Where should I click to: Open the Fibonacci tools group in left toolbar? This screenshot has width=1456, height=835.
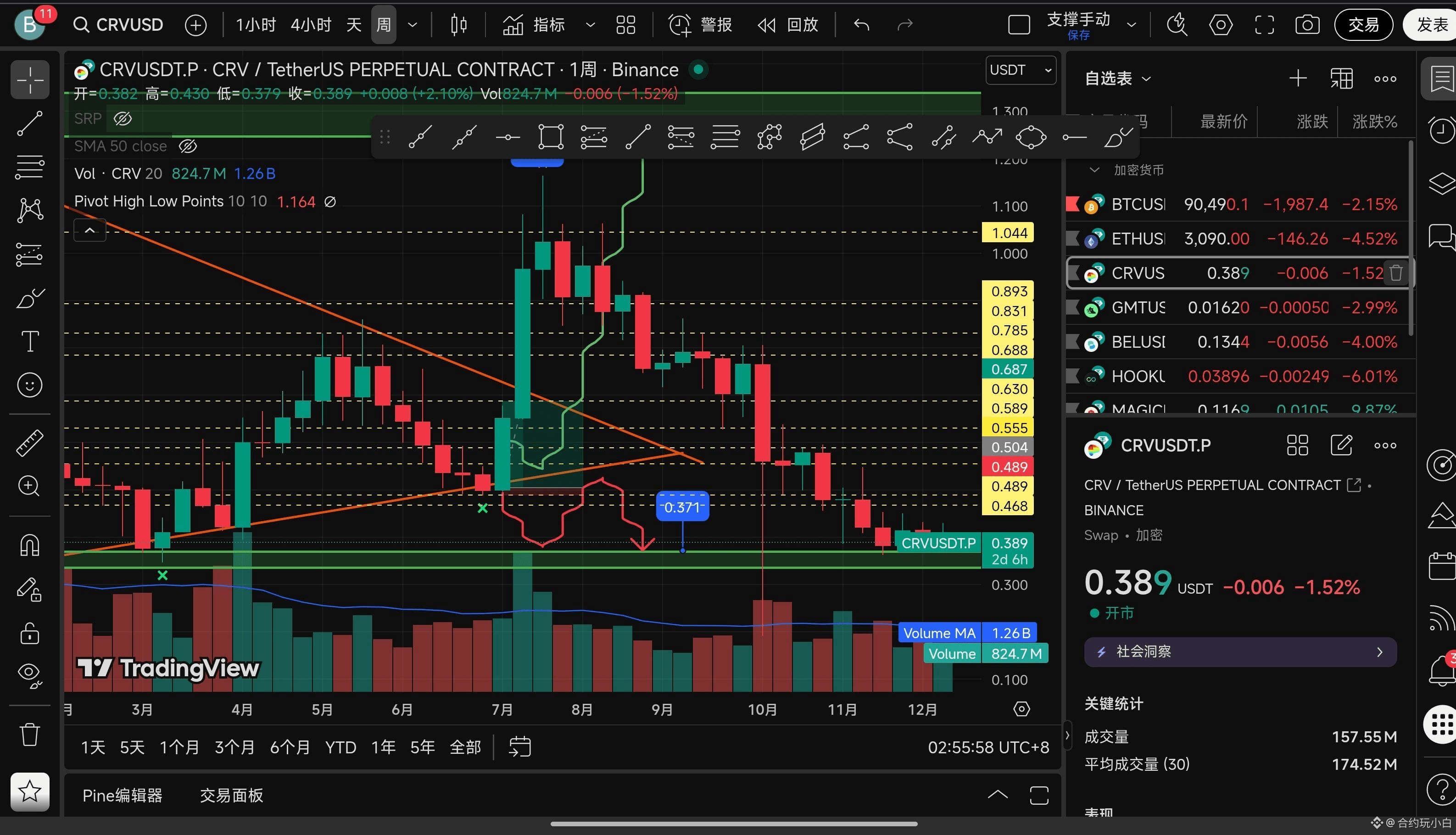[30, 167]
